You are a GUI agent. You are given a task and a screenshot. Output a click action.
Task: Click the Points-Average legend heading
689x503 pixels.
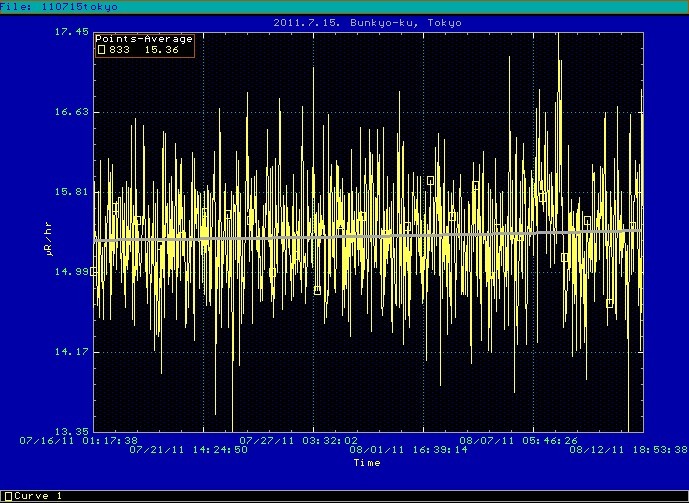tap(144, 39)
